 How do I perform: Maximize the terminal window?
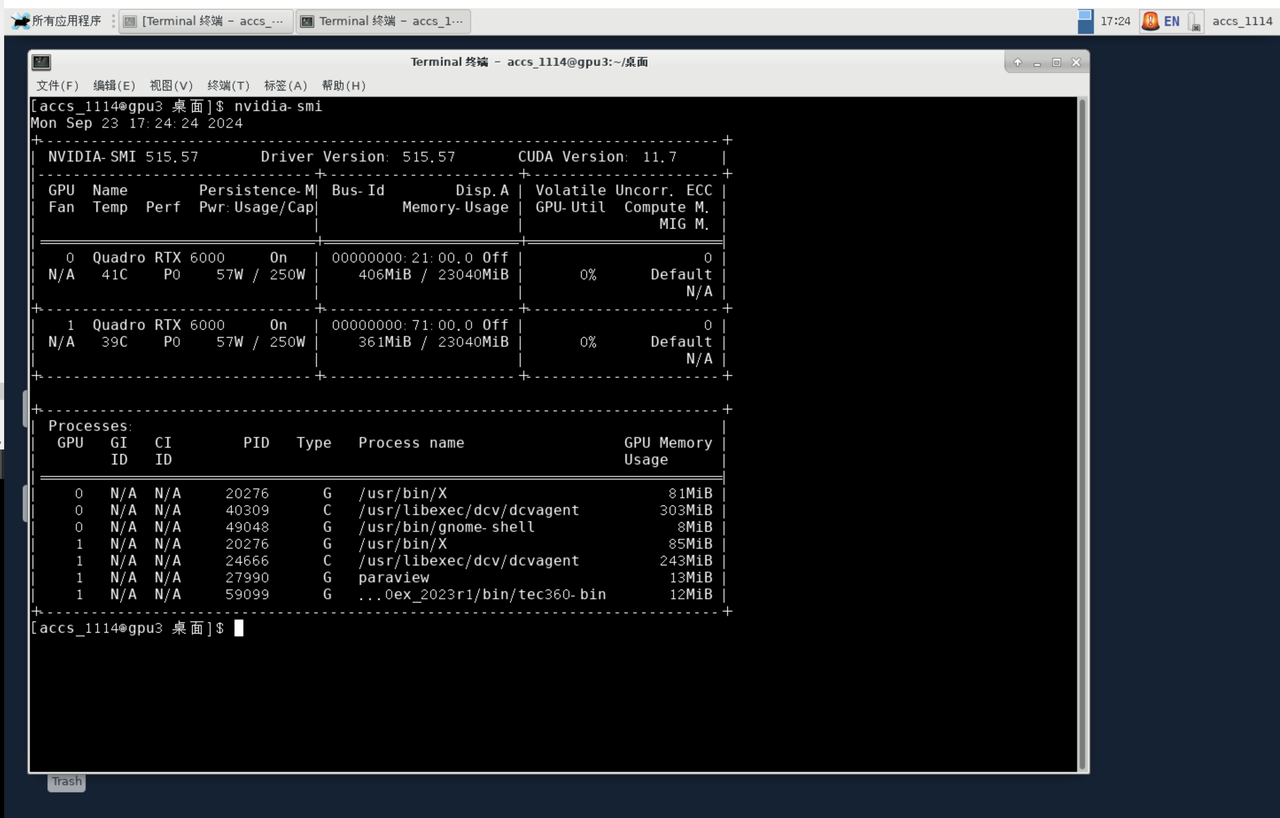coord(1056,62)
